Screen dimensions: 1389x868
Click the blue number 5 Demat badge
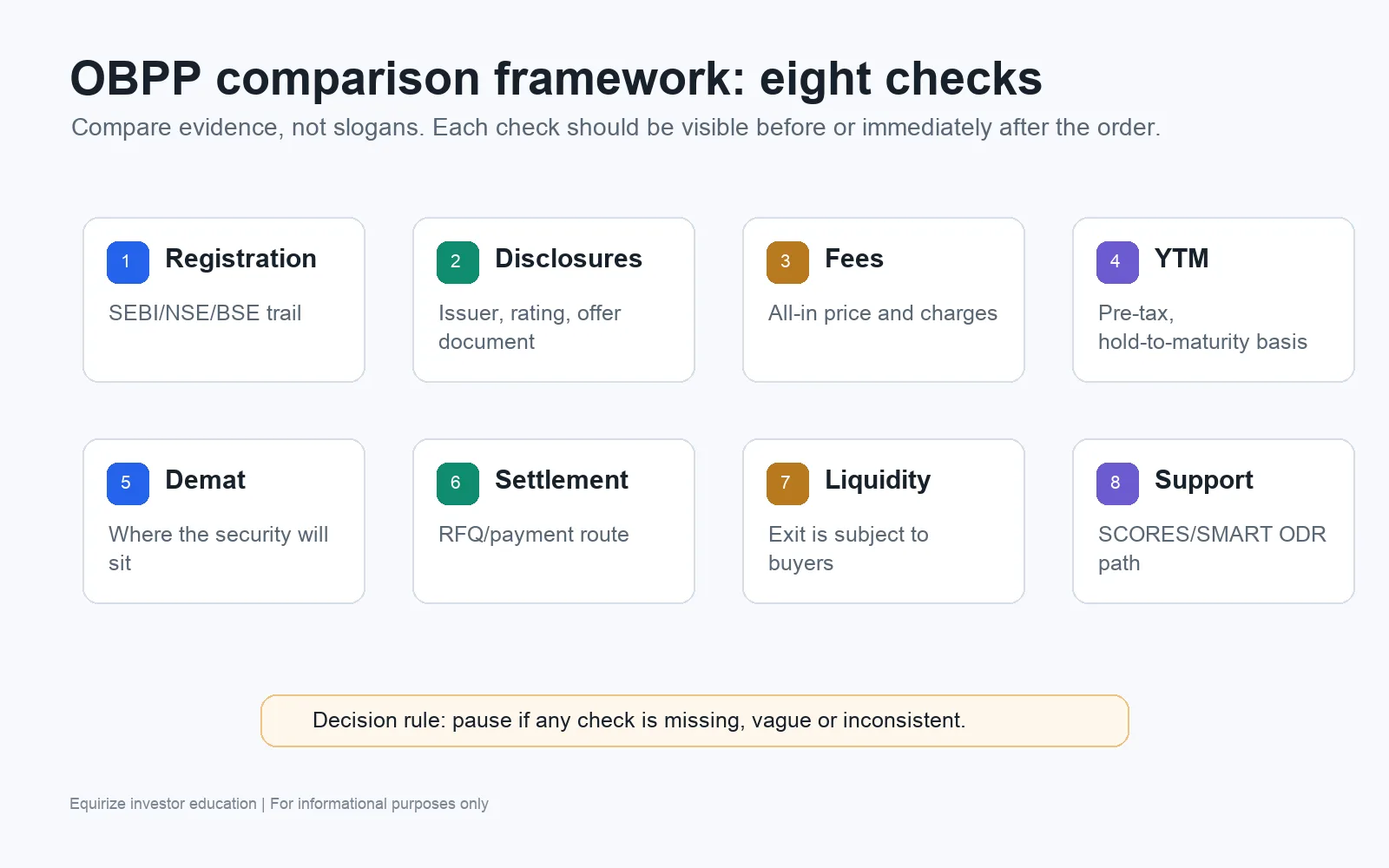[128, 483]
